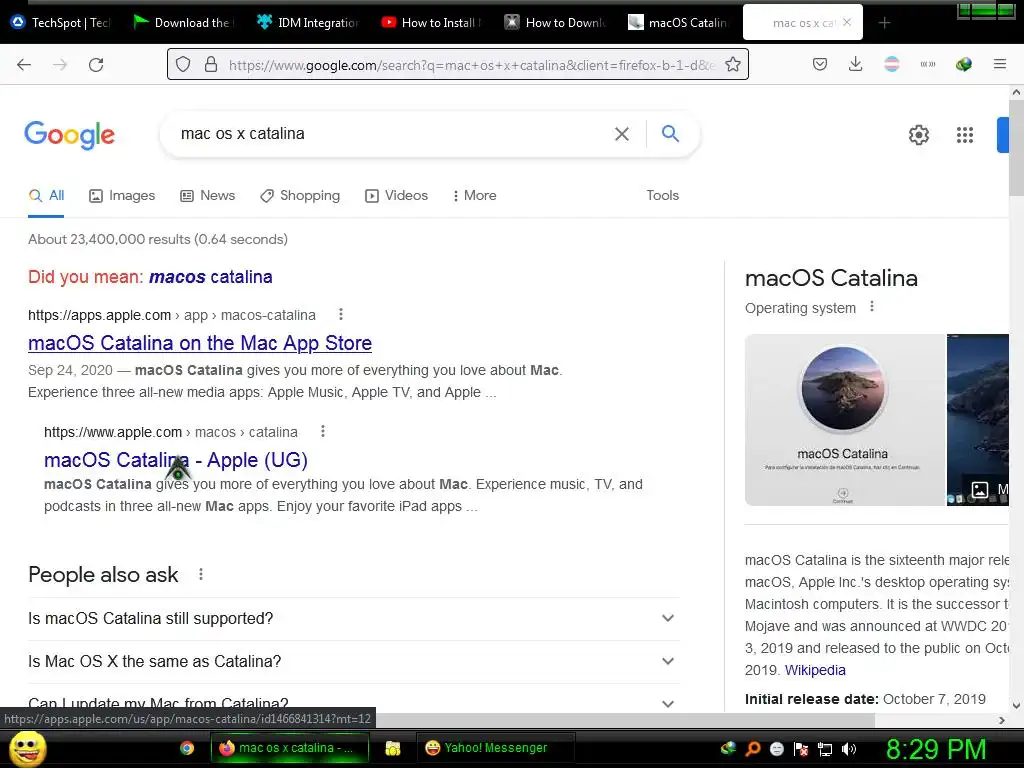Open the Save to Pocket icon
Viewport: 1024px width, 768px height.
pyautogui.click(x=820, y=64)
